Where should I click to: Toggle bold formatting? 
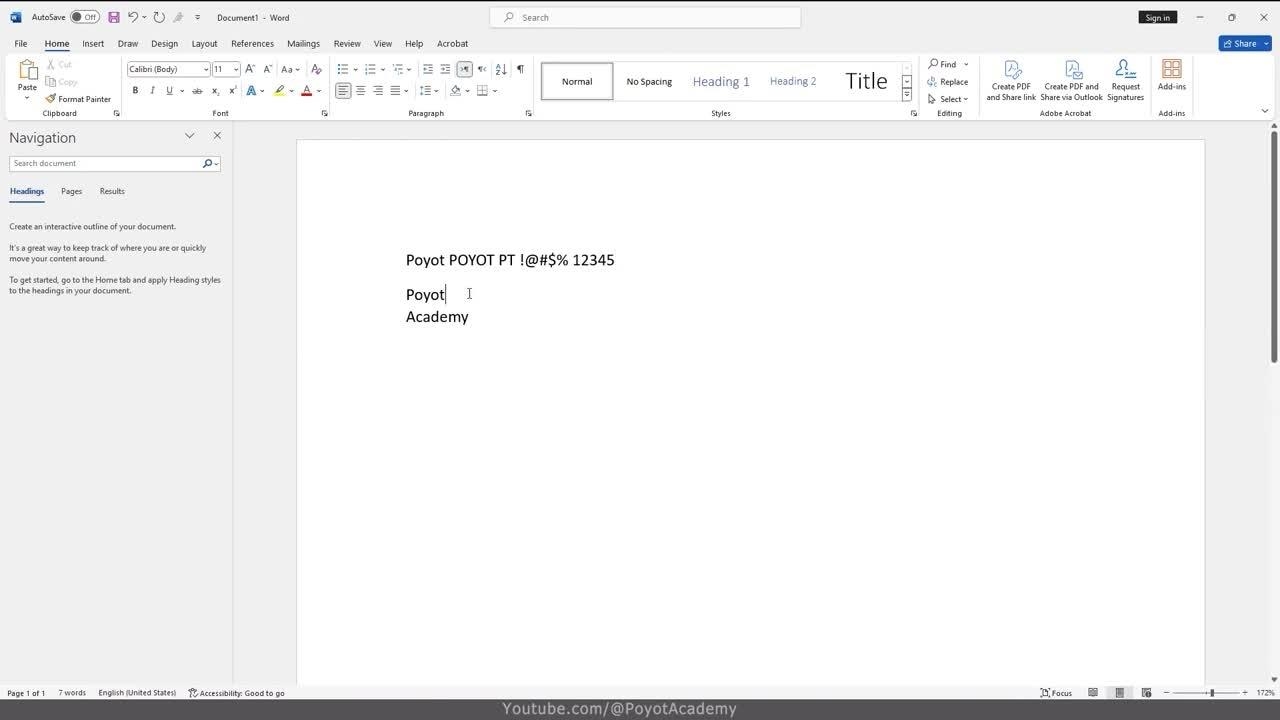(135, 91)
